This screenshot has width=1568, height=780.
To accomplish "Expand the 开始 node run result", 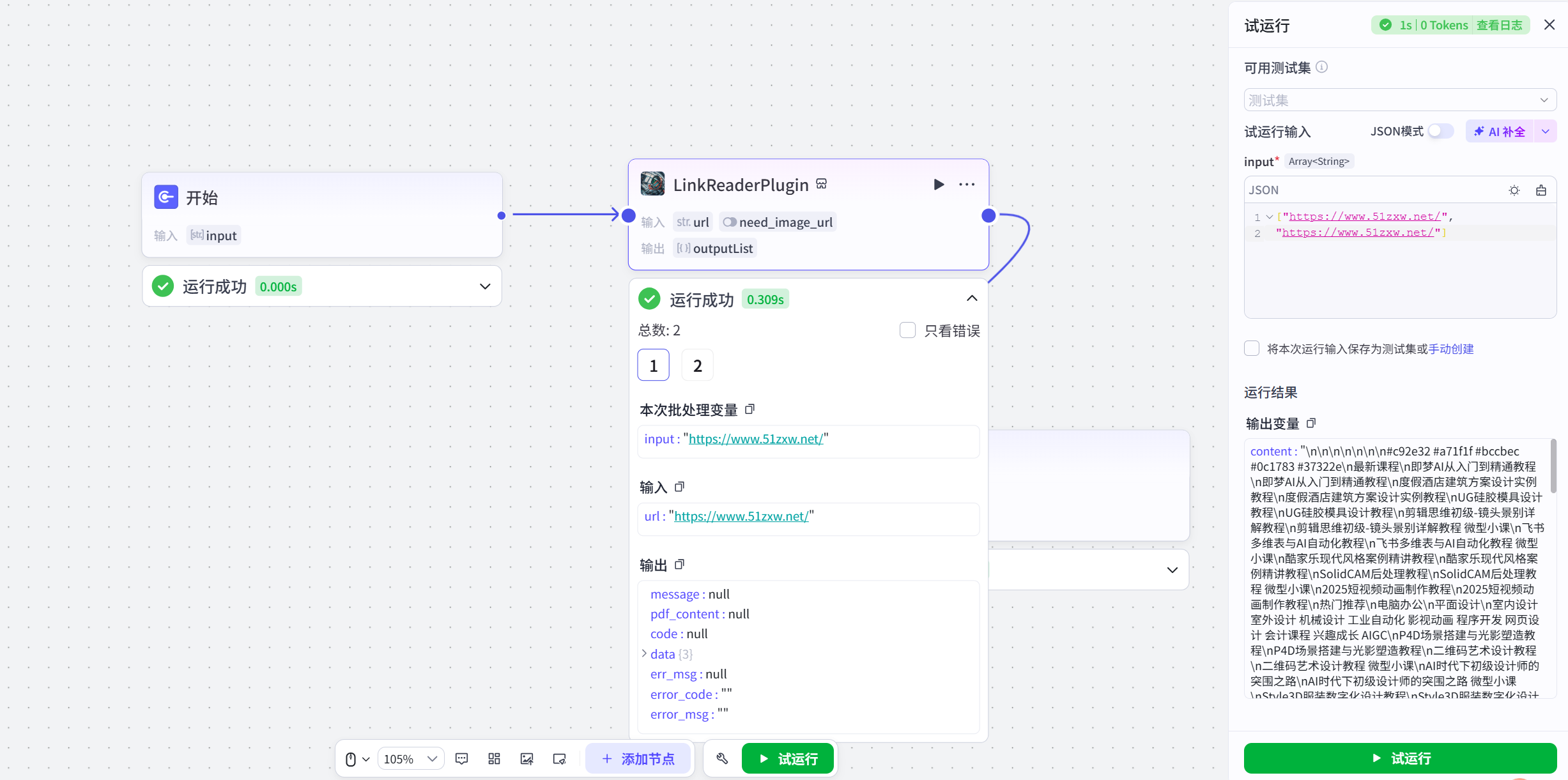I will [485, 286].
